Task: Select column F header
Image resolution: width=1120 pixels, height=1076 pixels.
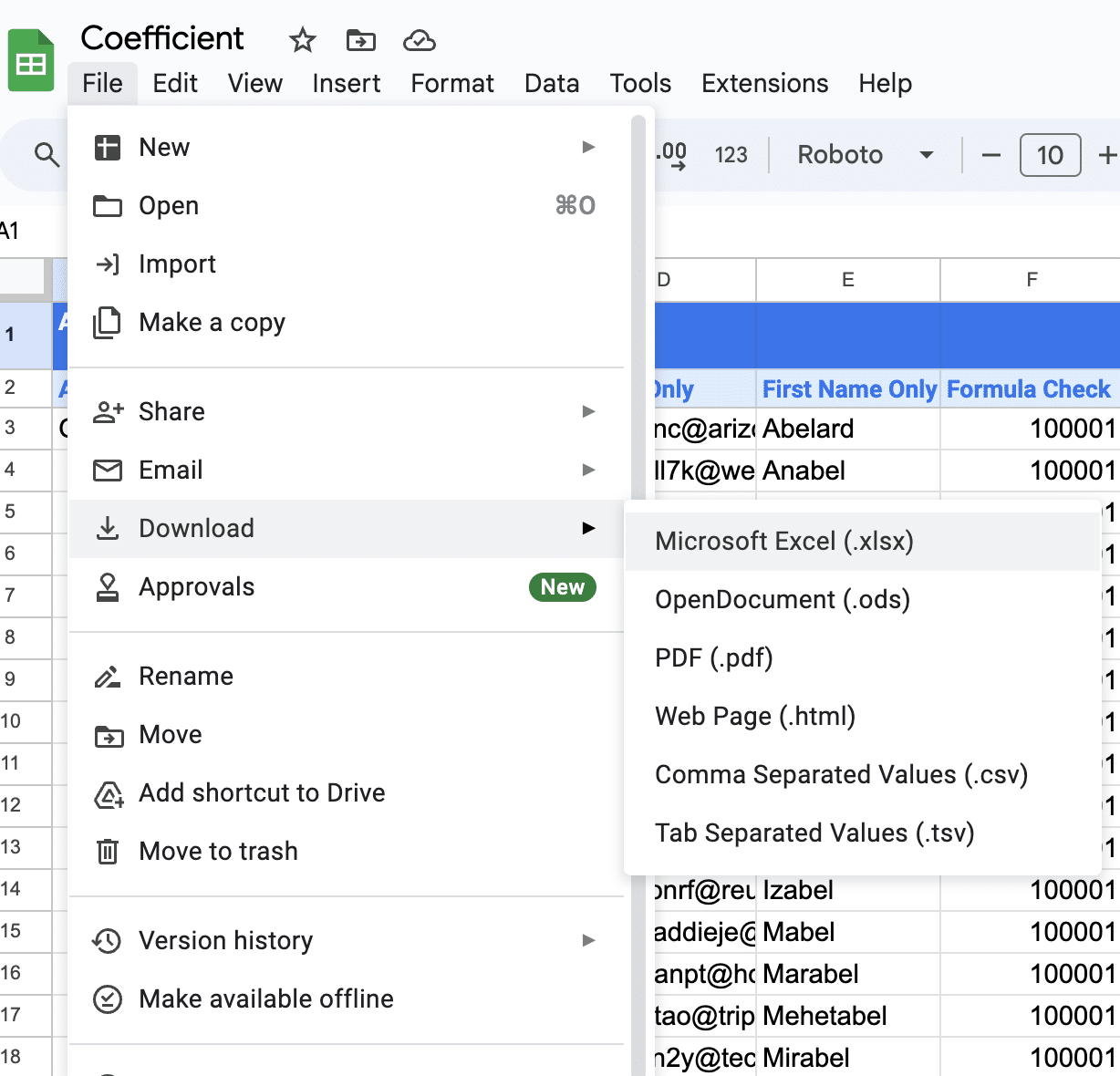Action: coord(1032,280)
